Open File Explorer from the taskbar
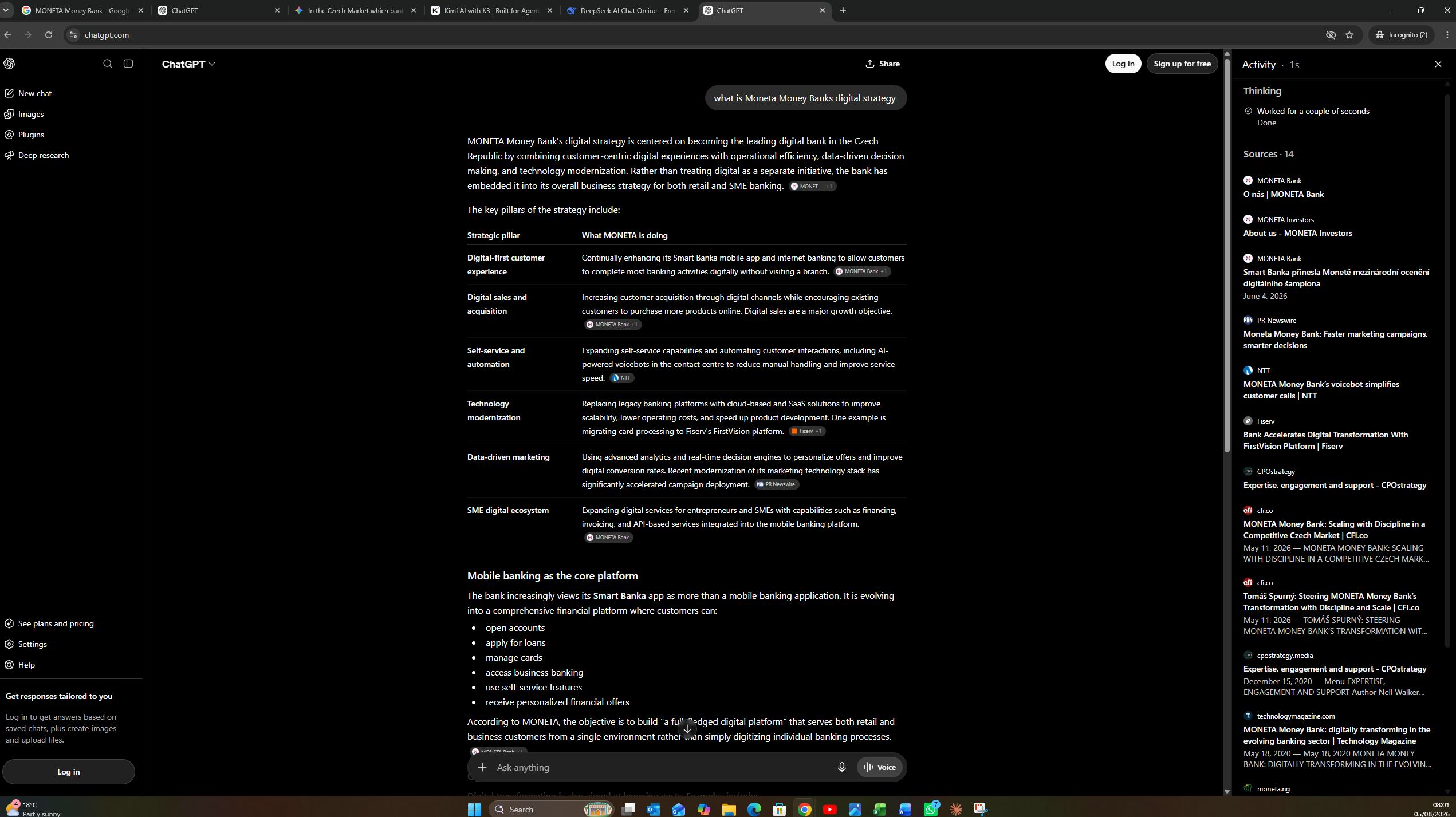 click(729, 809)
